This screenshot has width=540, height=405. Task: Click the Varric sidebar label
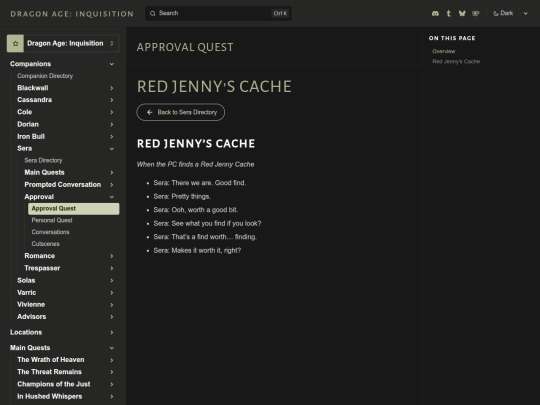click(x=27, y=293)
